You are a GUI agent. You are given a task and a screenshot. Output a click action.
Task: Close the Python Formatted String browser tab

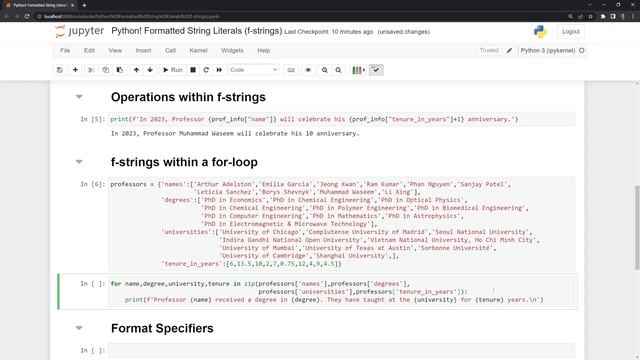click(x=73, y=5)
